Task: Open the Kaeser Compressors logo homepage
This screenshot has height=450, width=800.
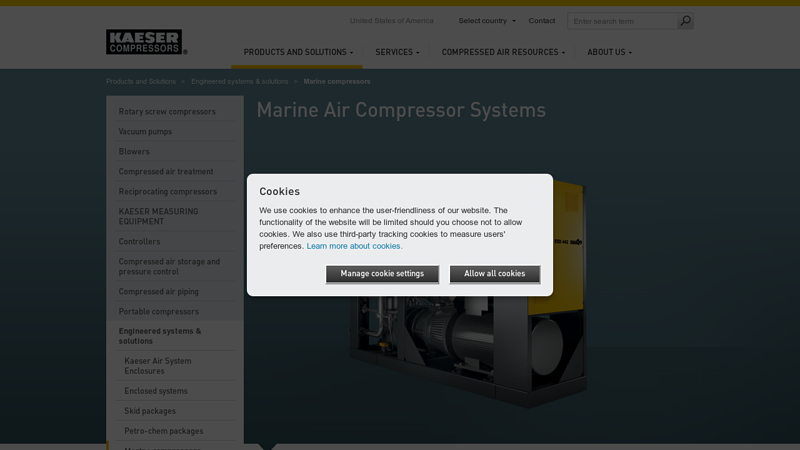Action: (146, 42)
